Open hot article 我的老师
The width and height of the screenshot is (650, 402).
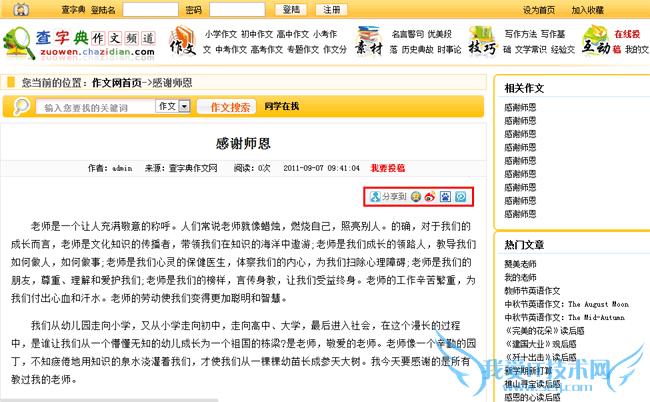tap(520, 277)
